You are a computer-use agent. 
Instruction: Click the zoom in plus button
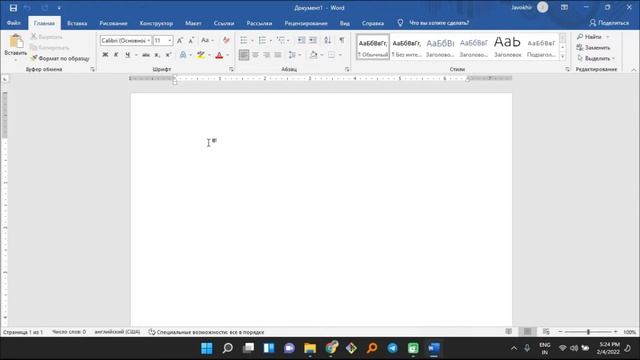[x=616, y=332]
